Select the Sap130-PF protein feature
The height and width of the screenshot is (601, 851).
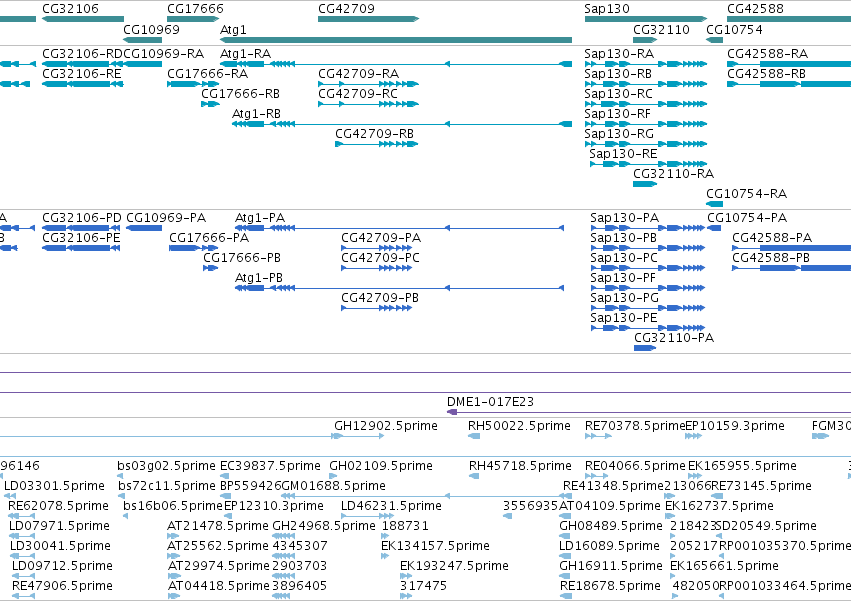(x=647, y=288)
